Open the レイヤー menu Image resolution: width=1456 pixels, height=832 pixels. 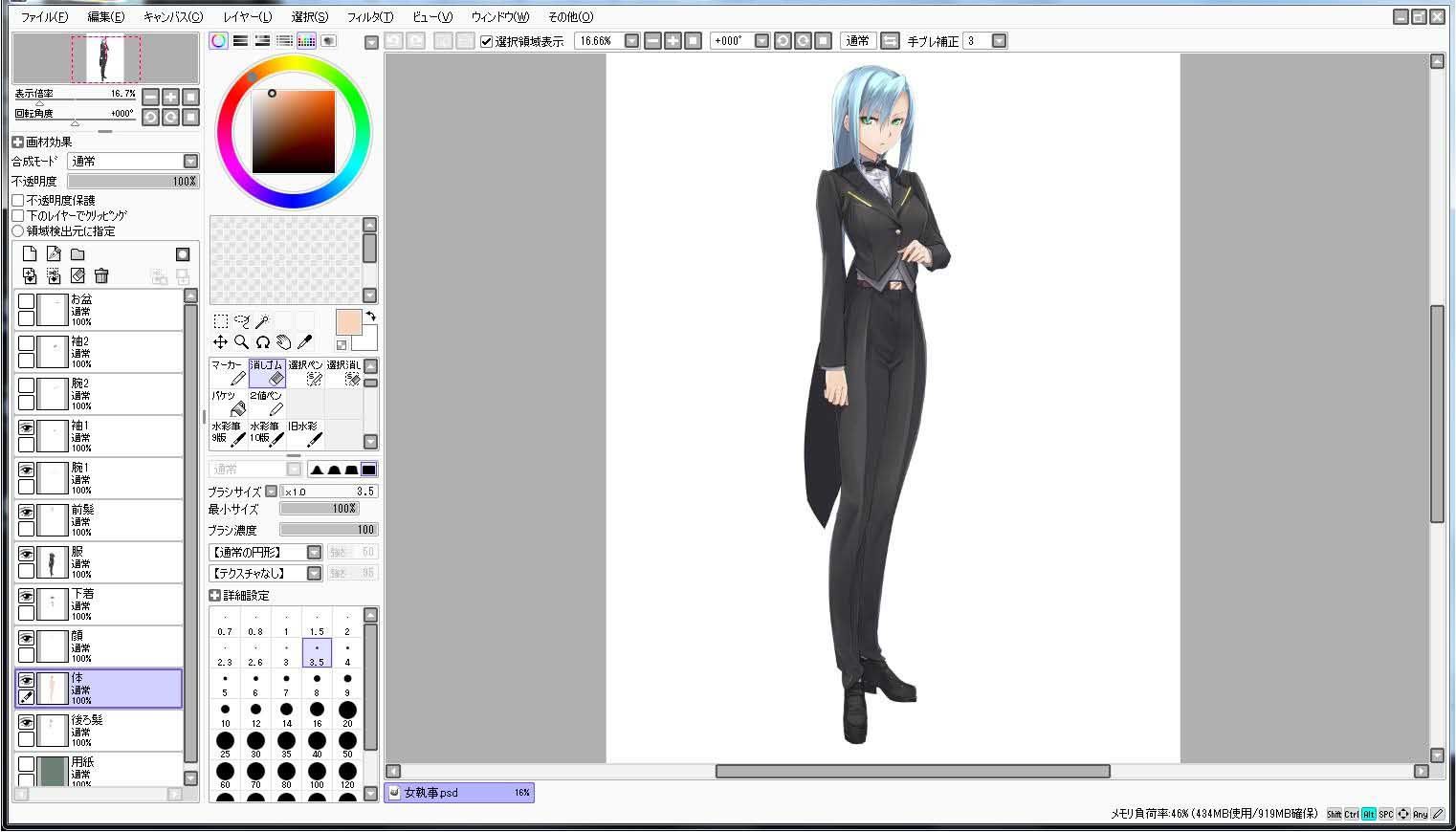(x=248, y=16)
